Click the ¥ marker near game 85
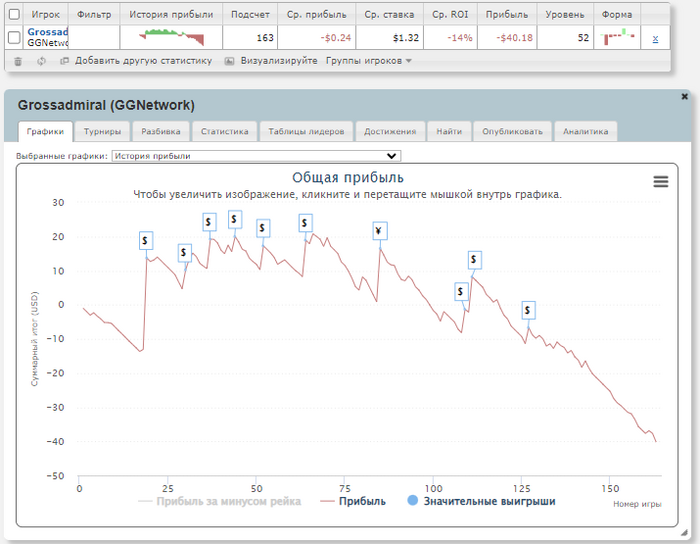The width and height of the screenshot is (700, 544). [379, 231]
